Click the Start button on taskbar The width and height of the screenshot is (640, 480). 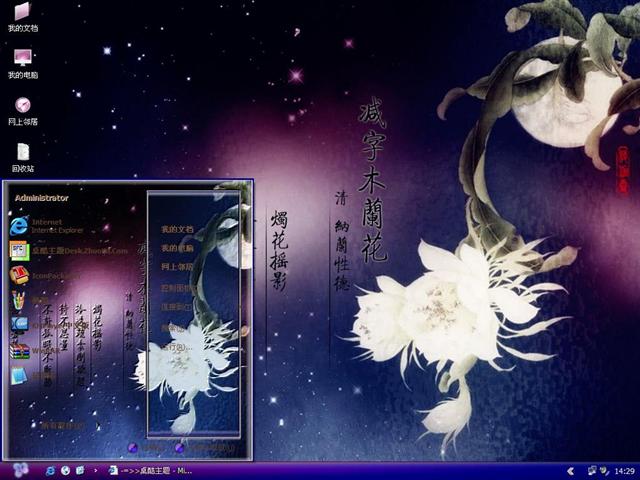[18, 470]
